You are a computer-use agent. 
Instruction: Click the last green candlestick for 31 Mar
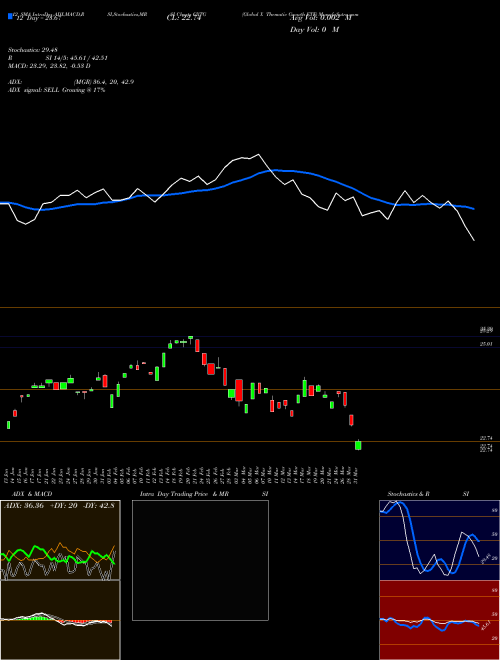(358, 445)
